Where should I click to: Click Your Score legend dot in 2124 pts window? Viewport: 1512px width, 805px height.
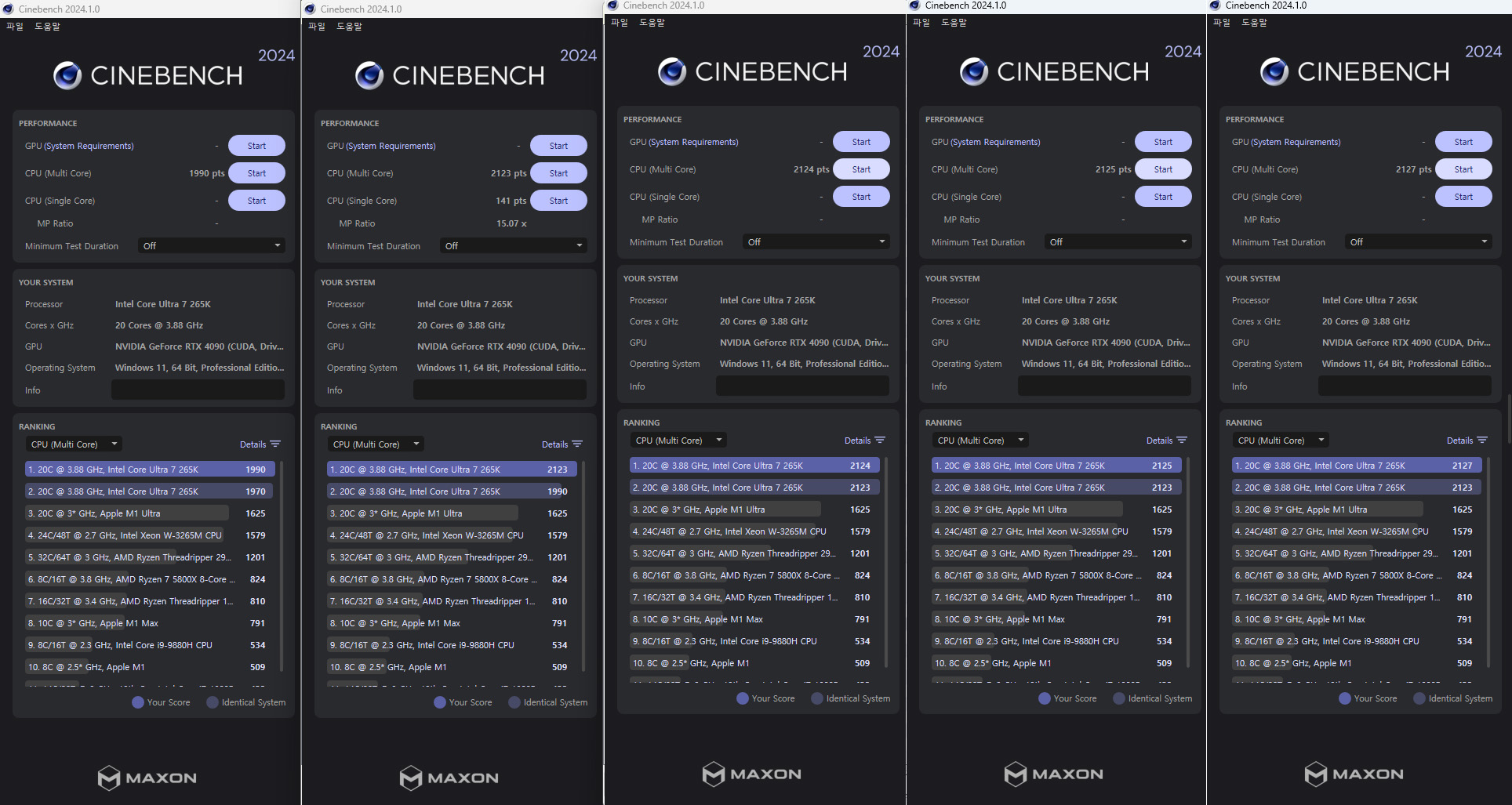pyautogui.click(x=742, y=698)
